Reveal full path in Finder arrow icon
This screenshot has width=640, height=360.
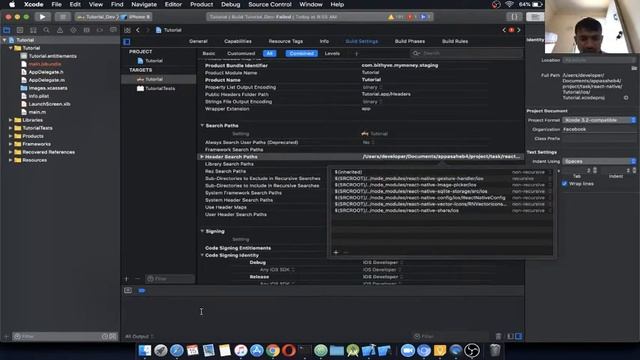point(626,98)
